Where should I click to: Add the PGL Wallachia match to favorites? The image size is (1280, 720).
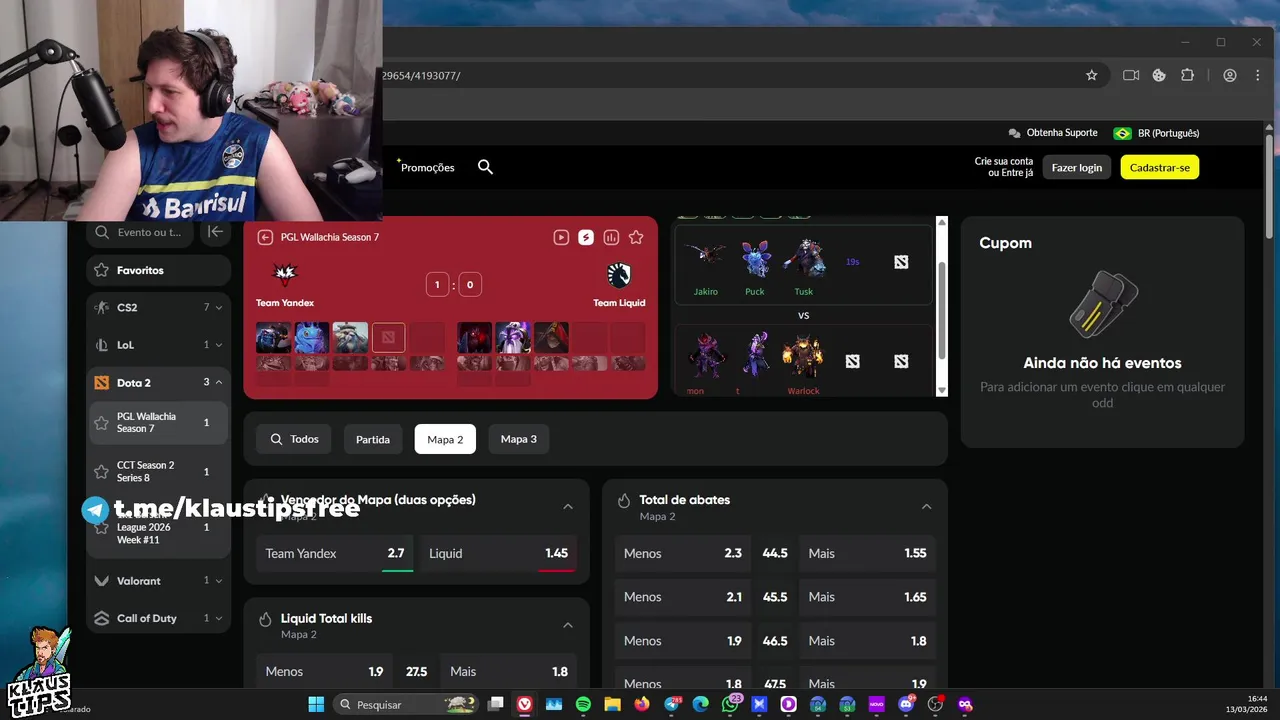click(636, 237)
